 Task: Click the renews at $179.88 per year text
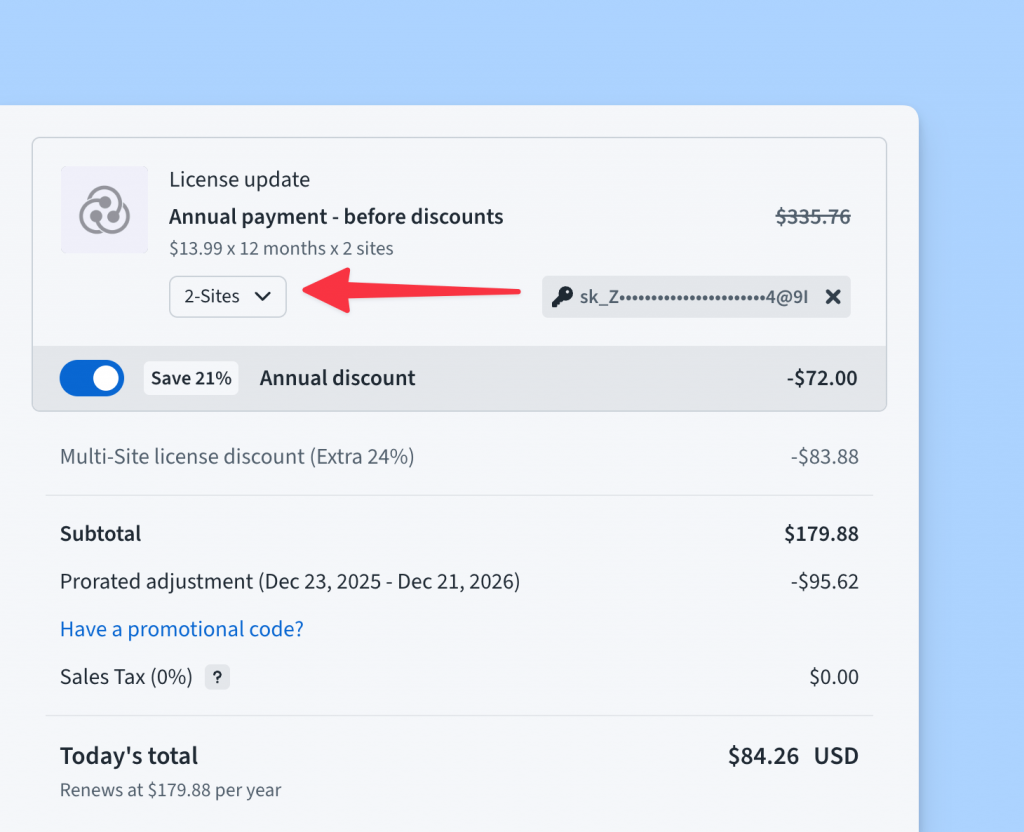click(x=169, y=789)
